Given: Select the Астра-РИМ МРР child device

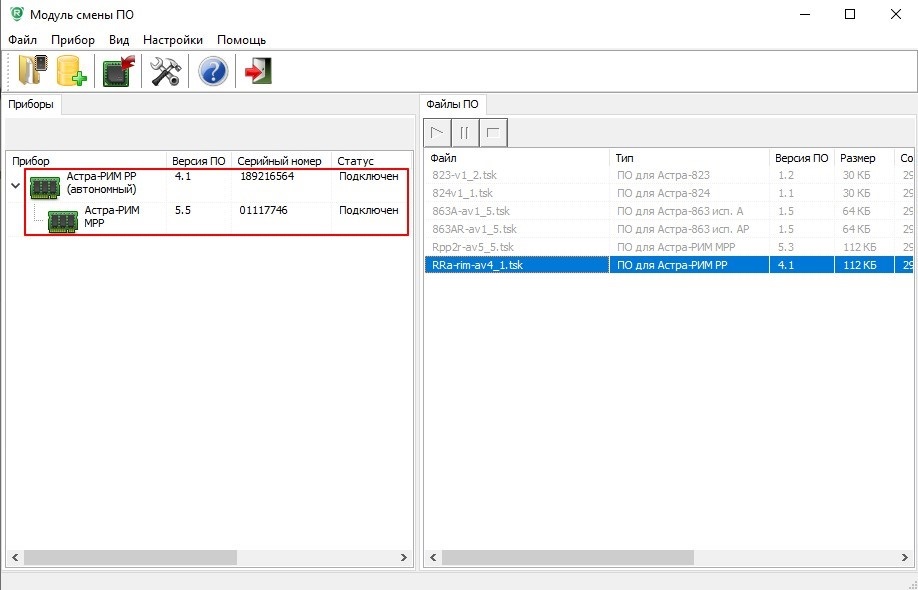Looking at the screenshot, I should (x=110, y=217).
